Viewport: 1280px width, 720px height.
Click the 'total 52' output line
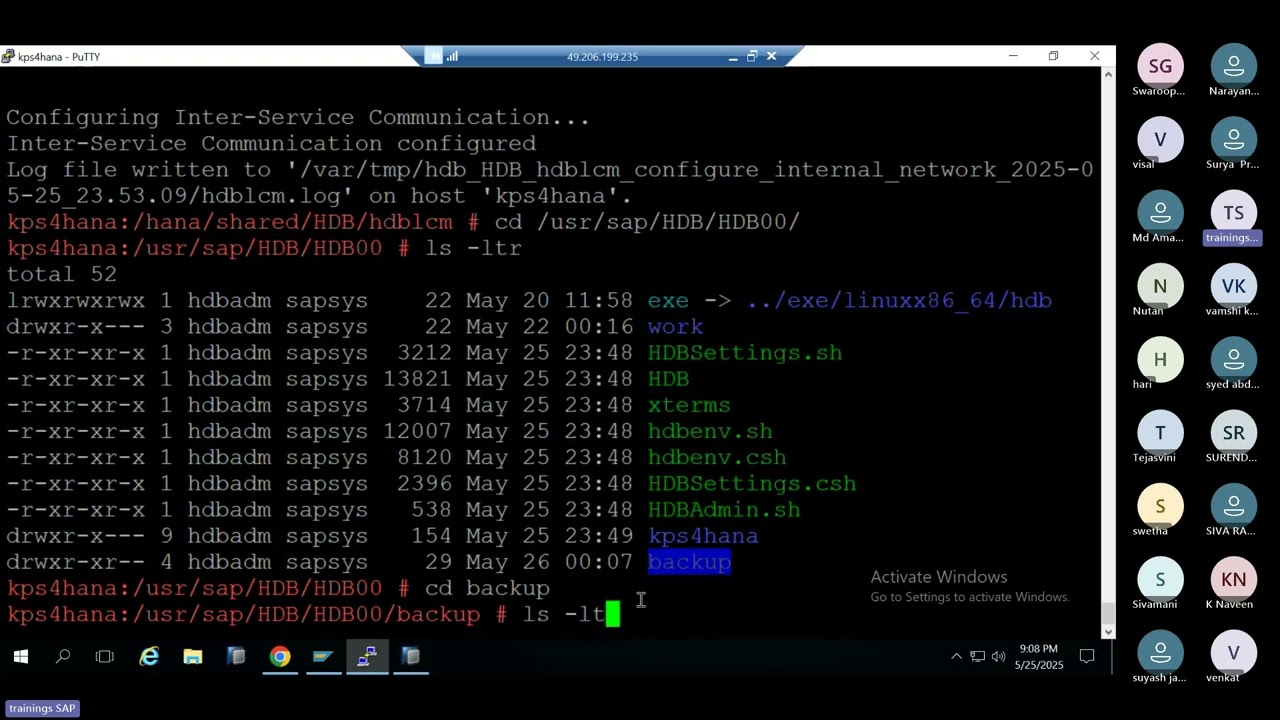pyautogui.click(x=62, y=274)
